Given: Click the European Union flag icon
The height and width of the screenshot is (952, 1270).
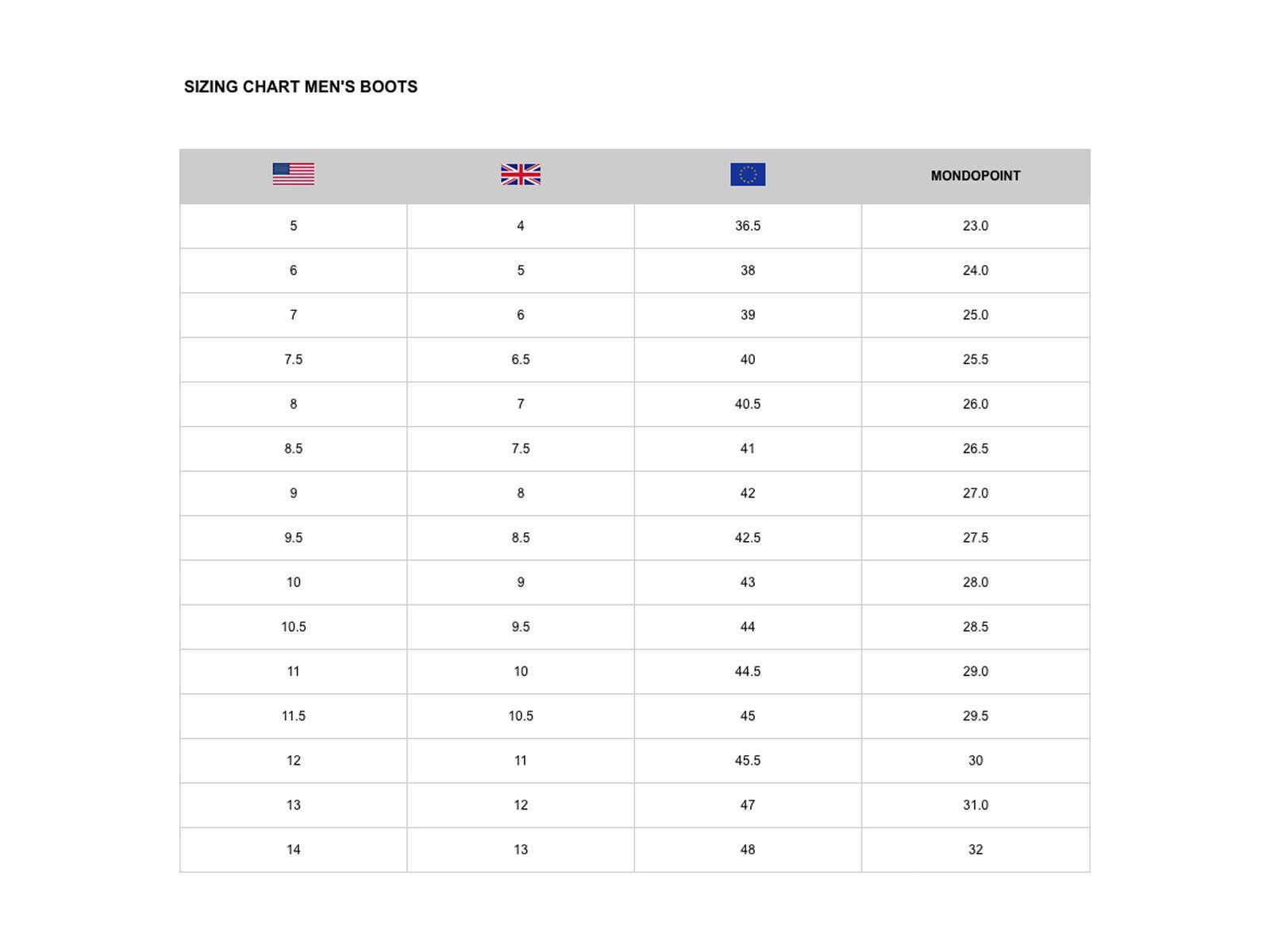Looking at the screenshot, I should click(x=748, y=175).
